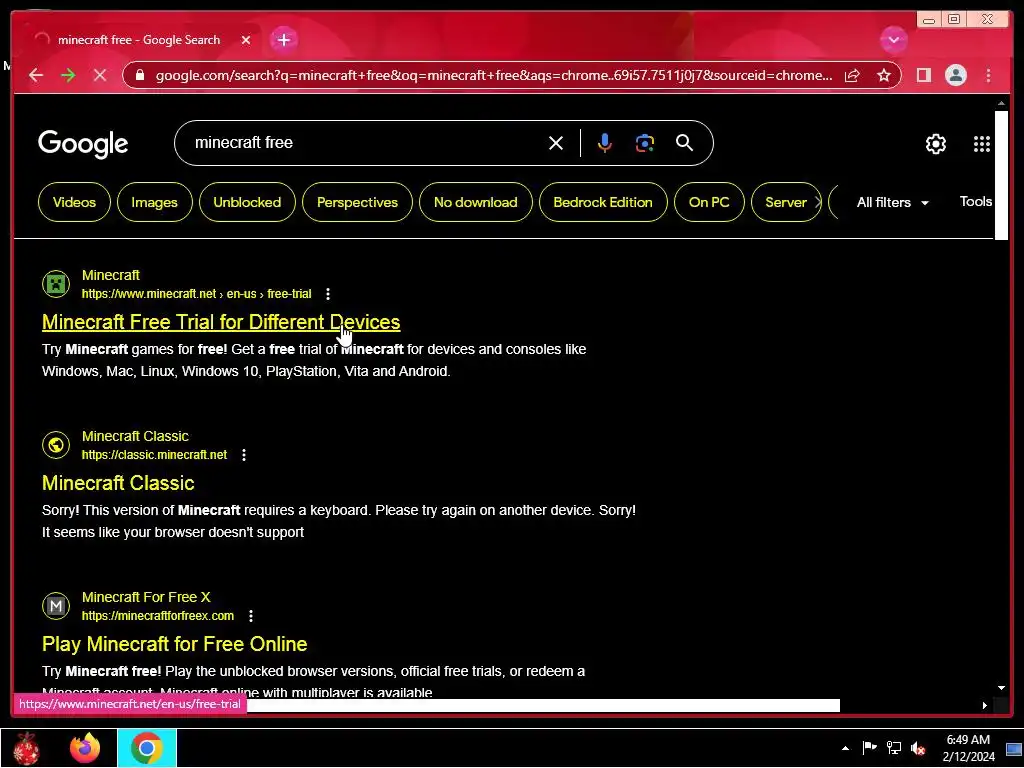
Task: Click the Minecraft For Free X favicon
Action: pos(56,606)
